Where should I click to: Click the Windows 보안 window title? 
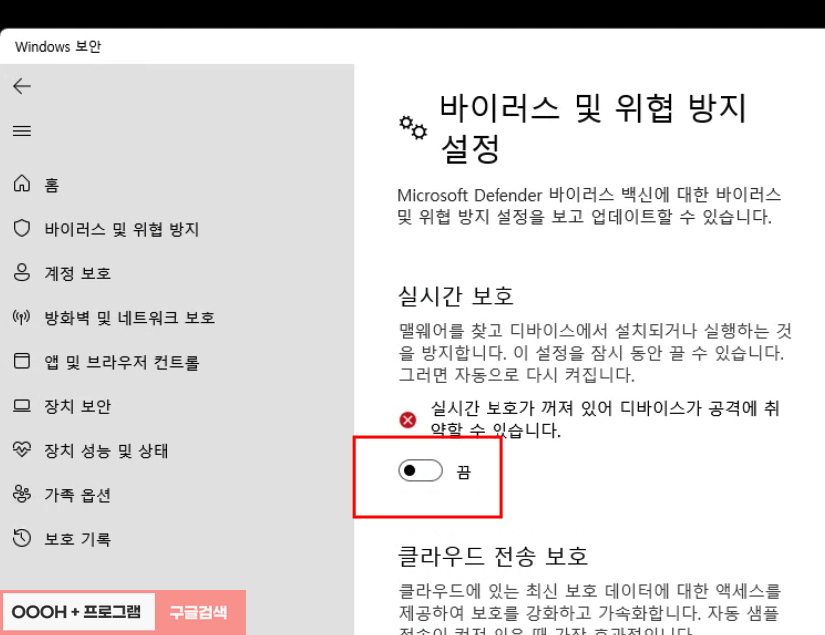pyautogui.click(x=58, y=47)
